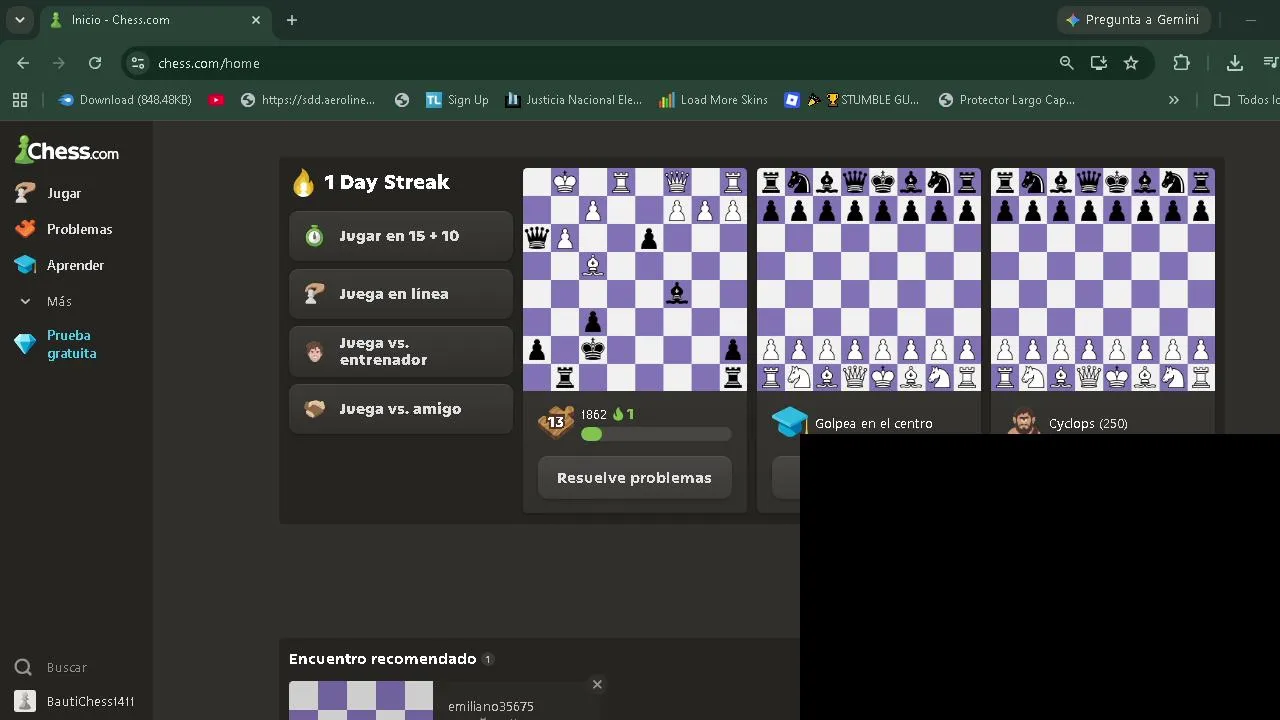Click the install app icon in address bar
Screen dimensions: 1280x720
(1099, 63)
